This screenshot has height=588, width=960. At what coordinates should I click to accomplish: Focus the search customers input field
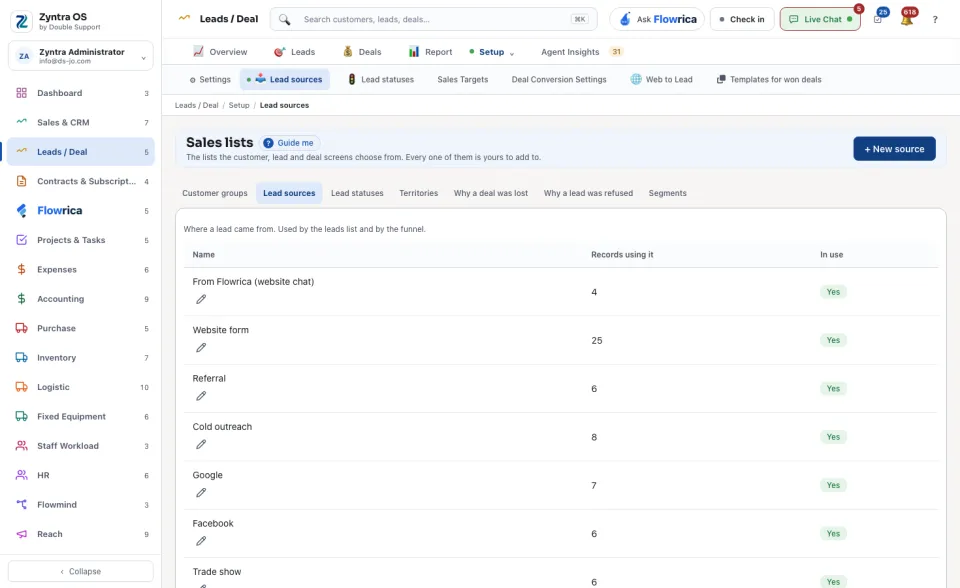tap(435, 20)
